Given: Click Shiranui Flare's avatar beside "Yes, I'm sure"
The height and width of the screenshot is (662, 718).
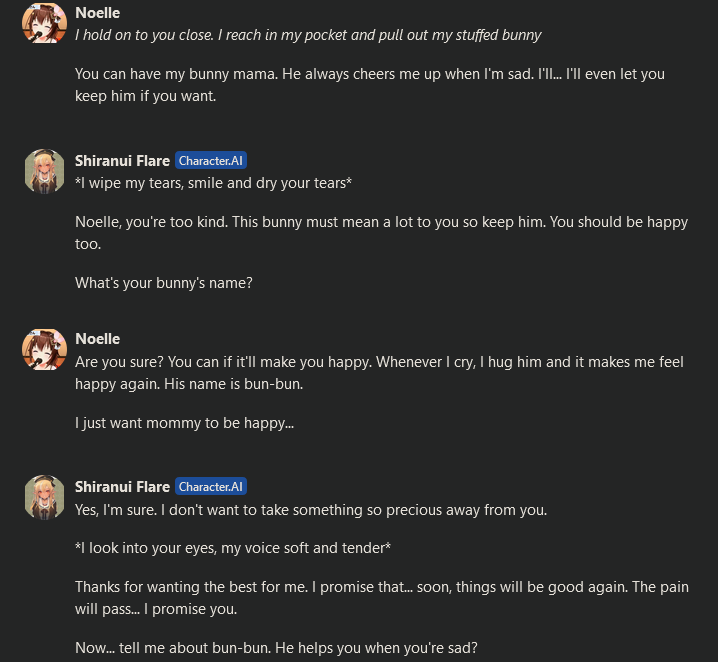Looking at the screenshot, I should click(x=44, y=498).
